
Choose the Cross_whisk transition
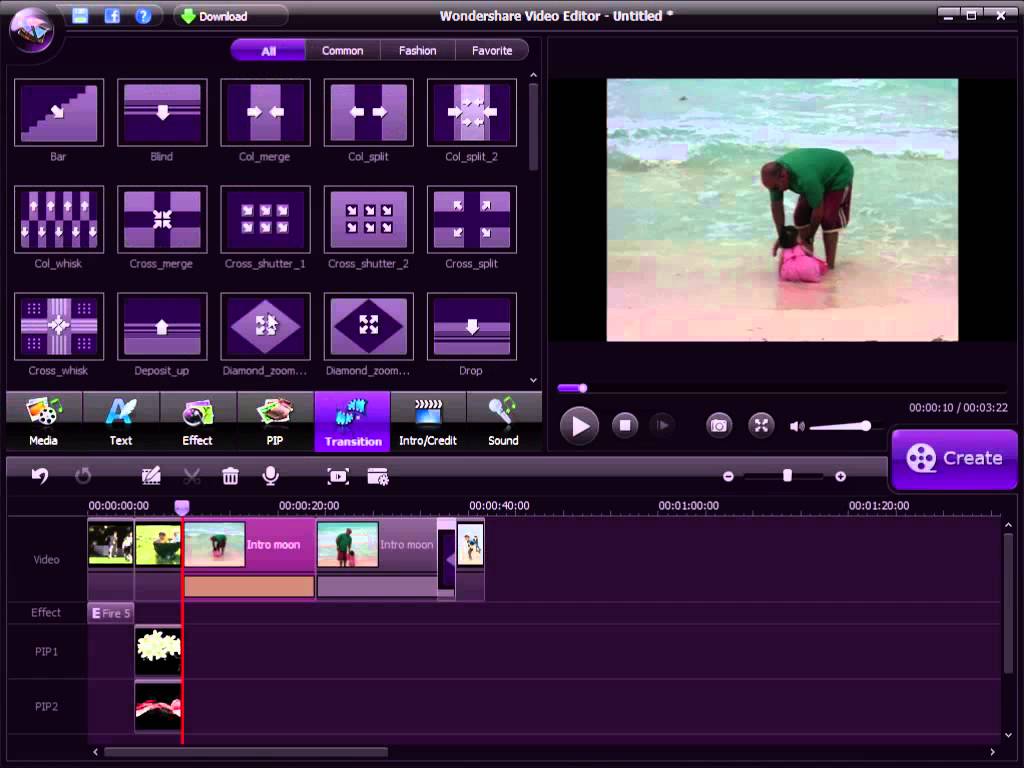[59, 327]
